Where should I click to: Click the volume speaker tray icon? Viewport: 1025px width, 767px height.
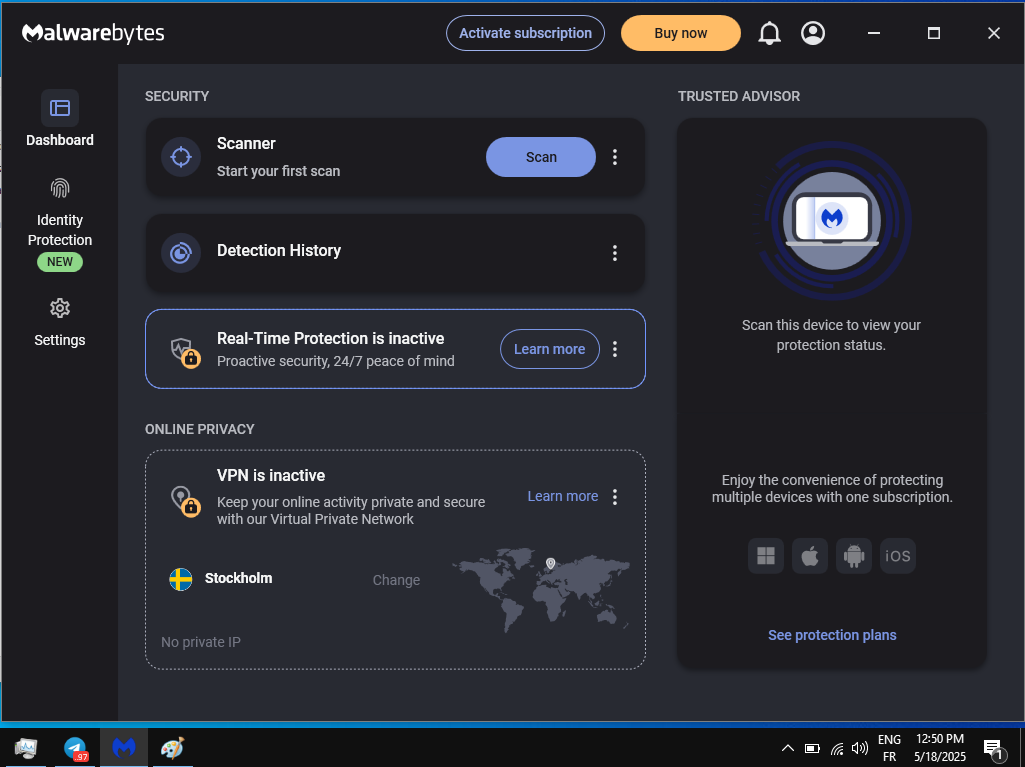tap(860, 748)
